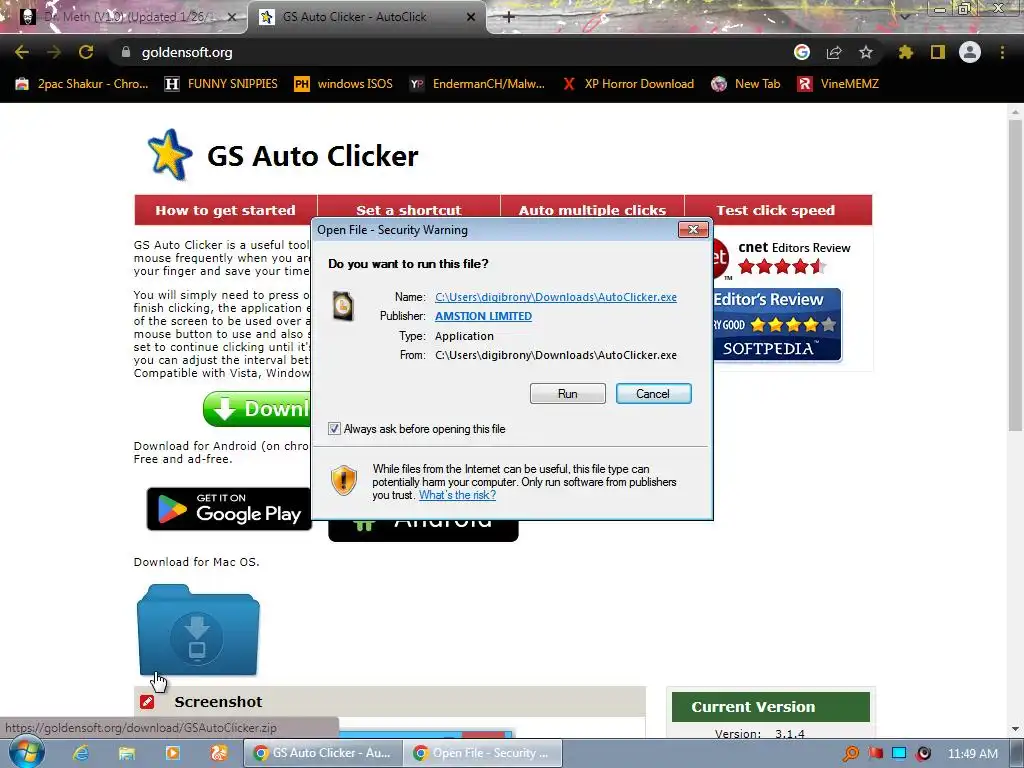This screenshot has width=1024, height=768.
Task: Click the Get it on Google Play badge
Action: pos(229,509)
